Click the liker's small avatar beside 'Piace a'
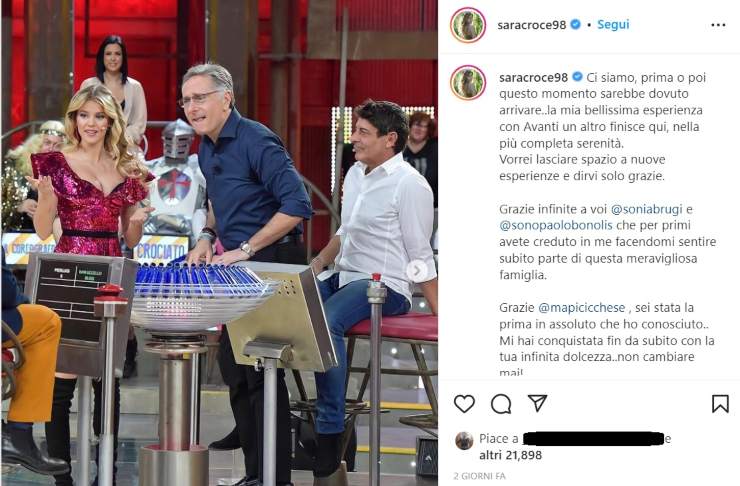 pyautogui.click(x=464, y=441)
